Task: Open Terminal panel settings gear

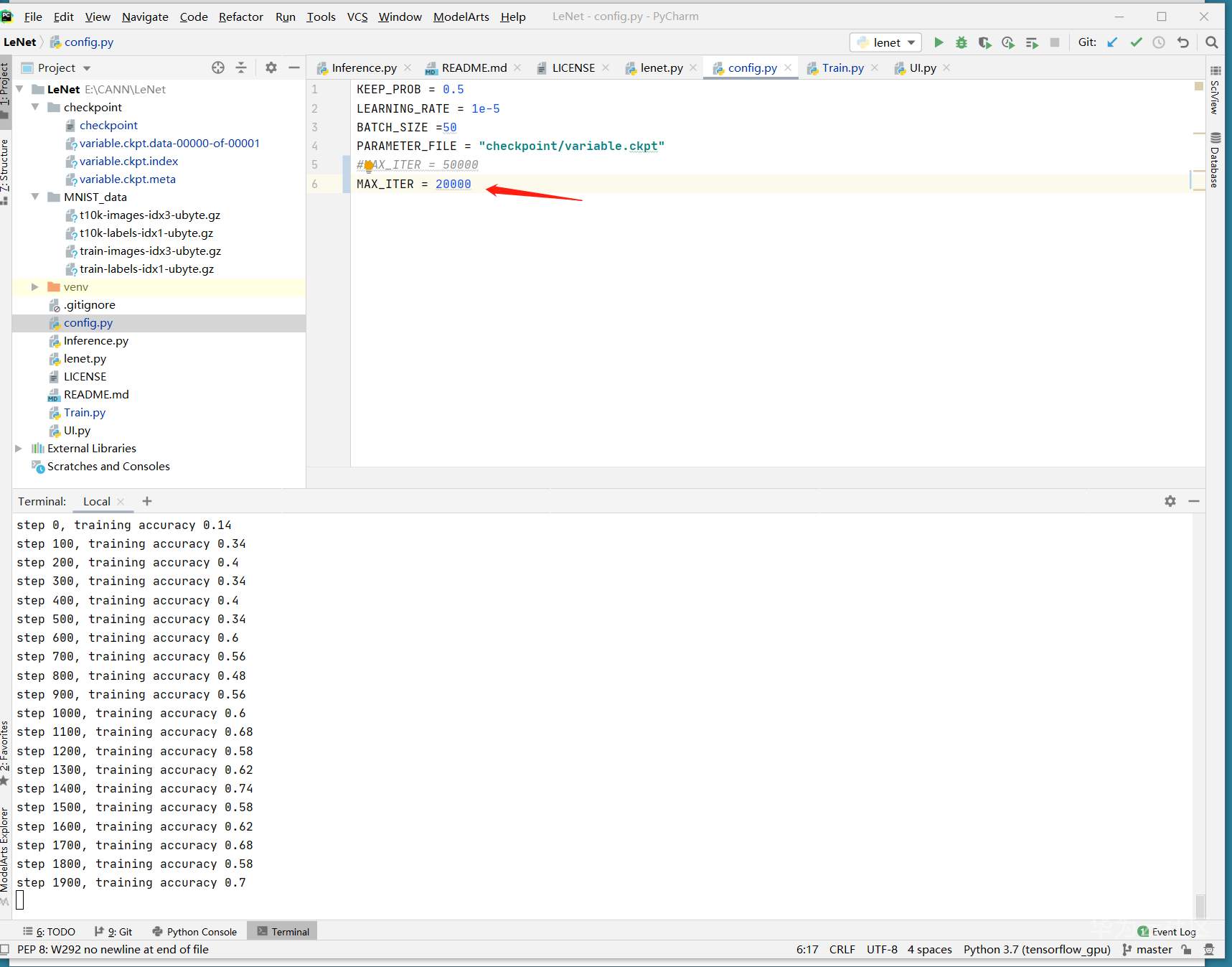Action: pos(1170,501)
